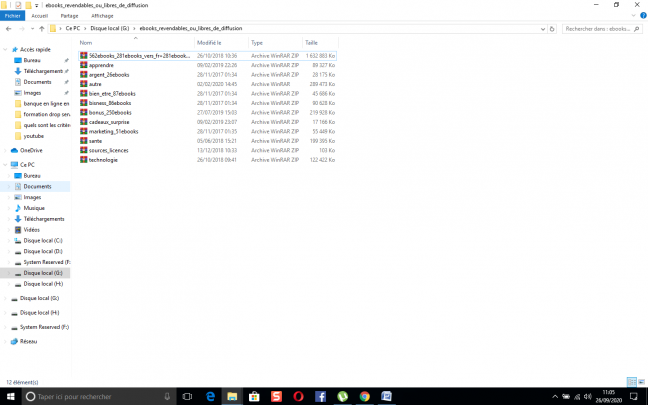Screen dimensions: 648x405
Task: Select the bonus_250ebooks archive icon
Action: (84, 112)
